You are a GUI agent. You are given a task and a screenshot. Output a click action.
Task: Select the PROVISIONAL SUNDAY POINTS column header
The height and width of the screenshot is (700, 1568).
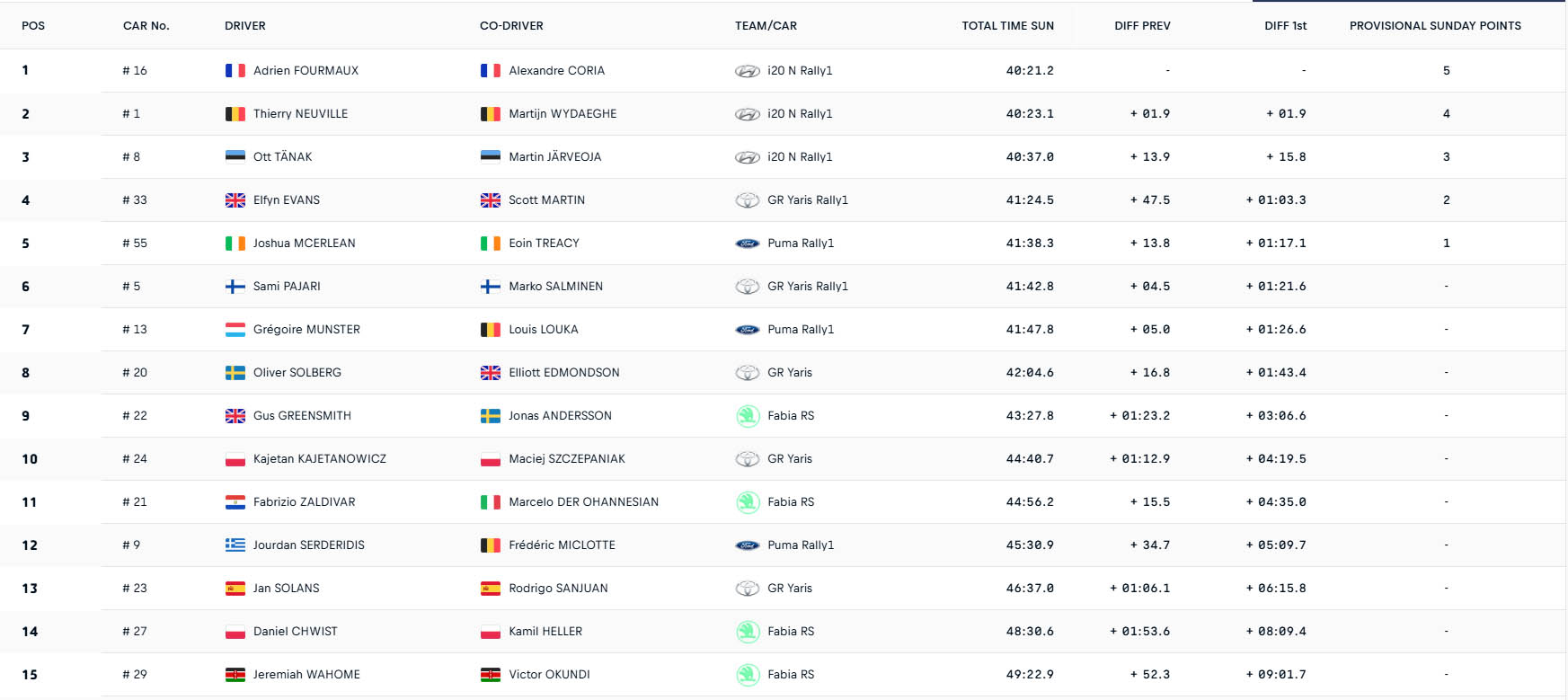tap(1435, 26)
